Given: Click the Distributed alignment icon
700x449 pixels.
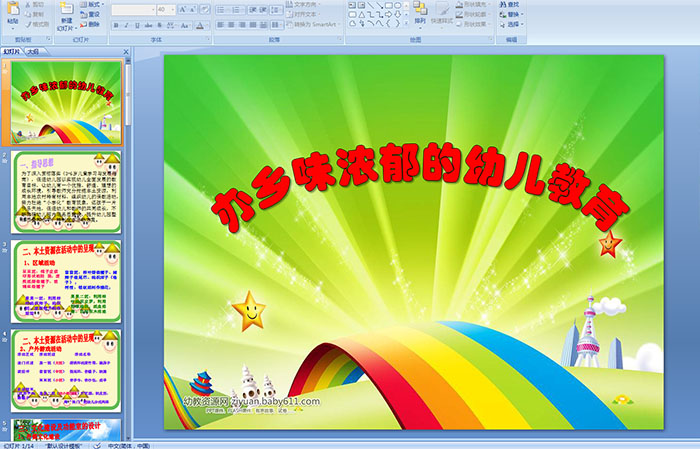Looking at the screenshot, I should (264, 25).
